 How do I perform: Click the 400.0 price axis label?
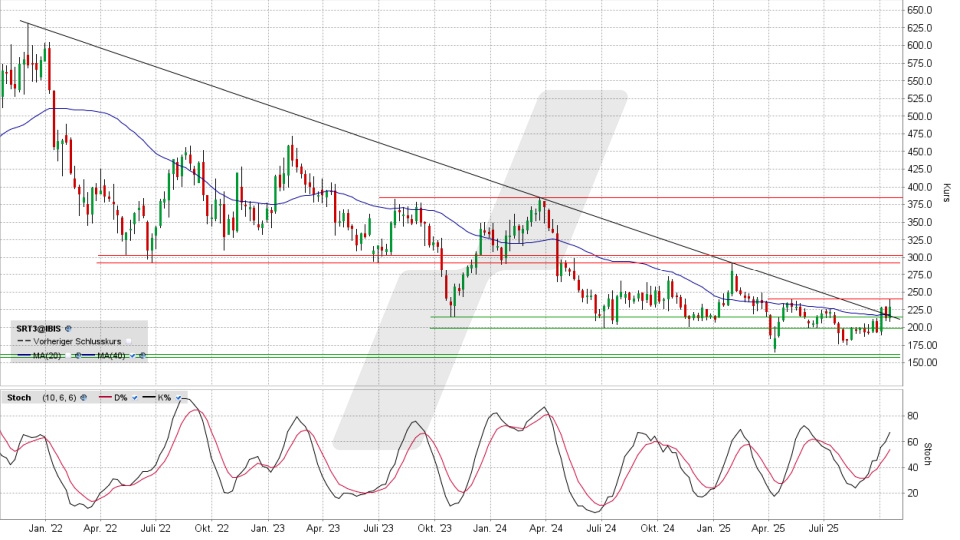[920, 187]
